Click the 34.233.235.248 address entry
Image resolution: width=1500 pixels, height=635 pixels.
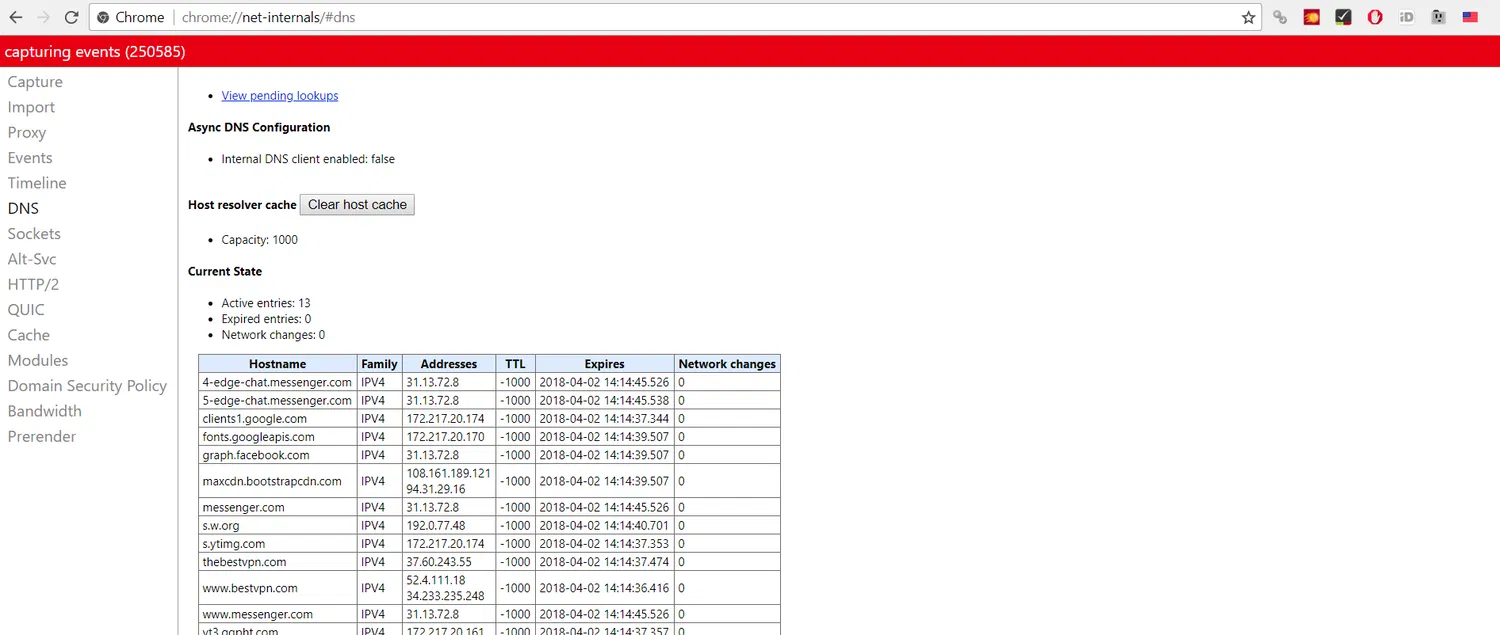[x=445, y=596]
